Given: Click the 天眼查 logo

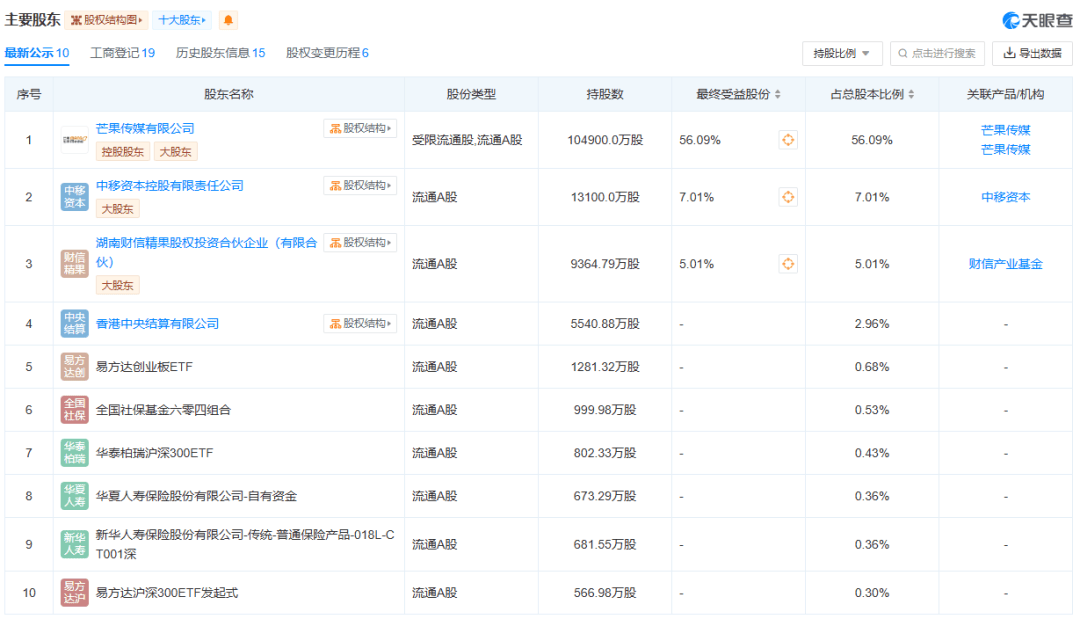Looking at the screenshot, I should click(1037, 20).
